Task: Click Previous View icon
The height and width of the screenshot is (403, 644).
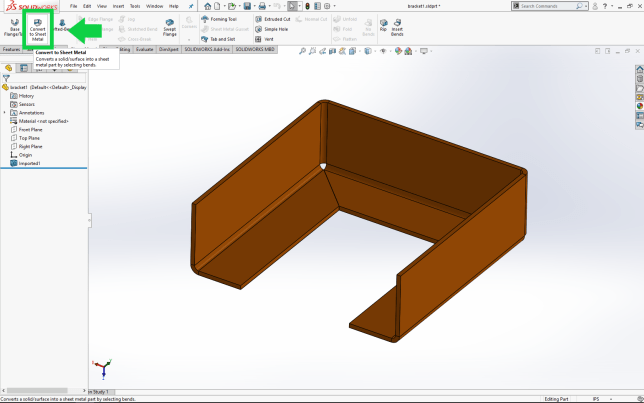Action: 322,51
